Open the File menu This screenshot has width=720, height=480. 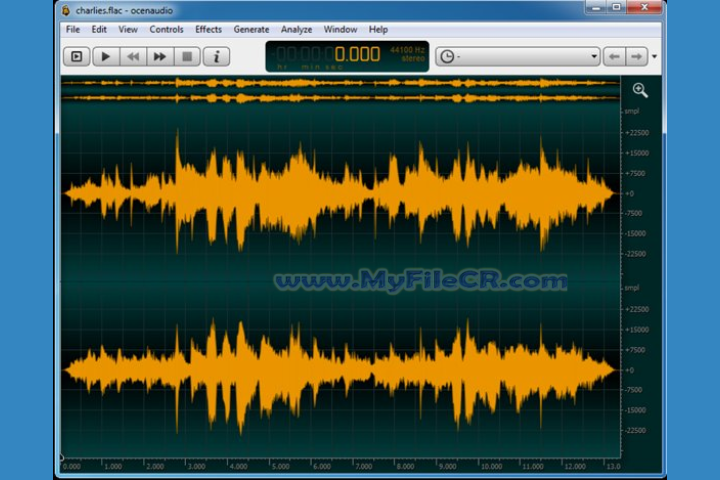click(73, 29)
